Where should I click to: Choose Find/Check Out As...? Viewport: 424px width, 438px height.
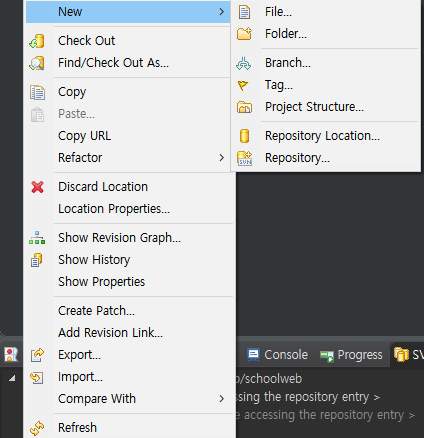128,63
